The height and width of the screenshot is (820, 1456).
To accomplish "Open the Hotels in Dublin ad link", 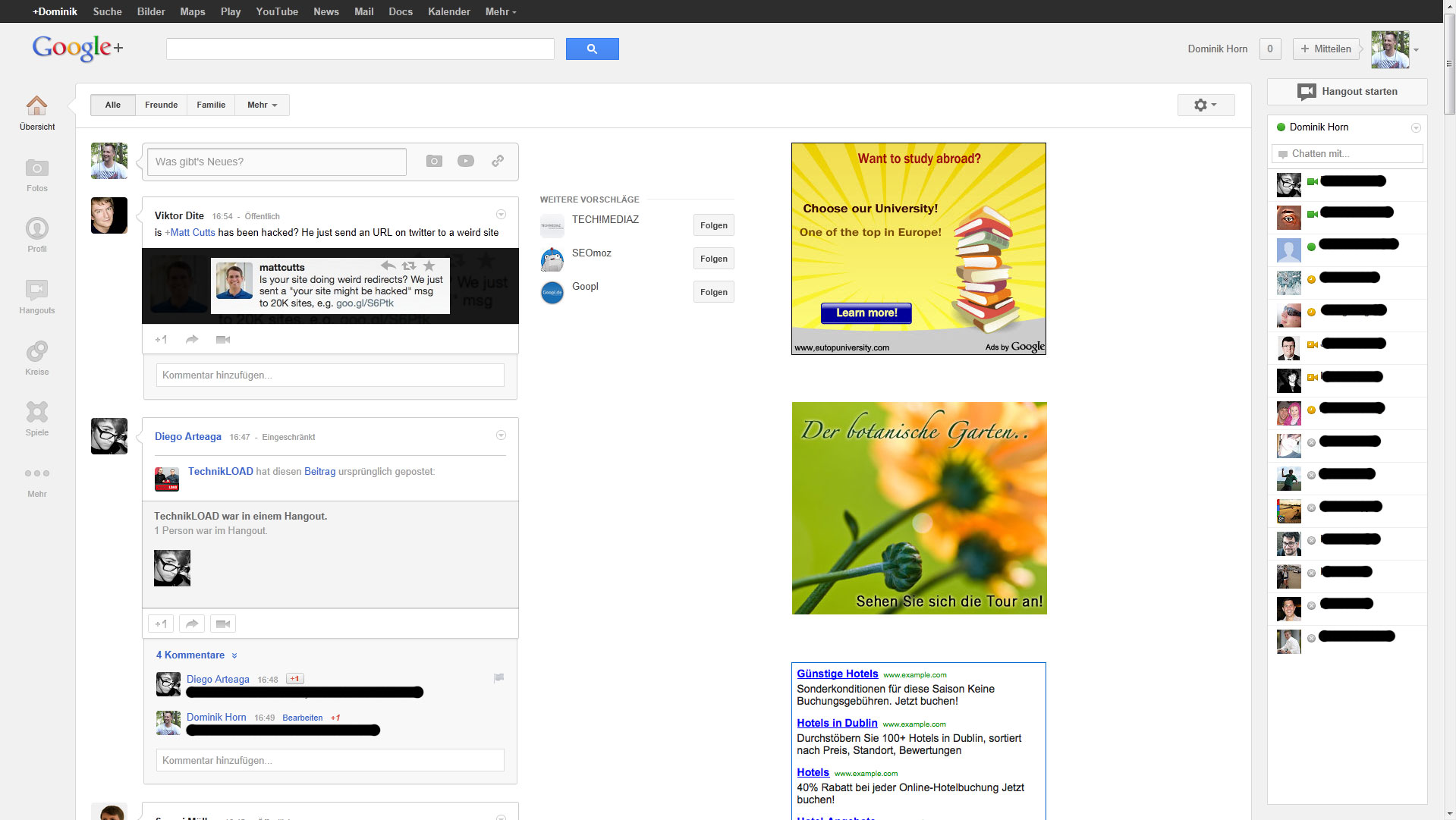I will pos(837,723).
